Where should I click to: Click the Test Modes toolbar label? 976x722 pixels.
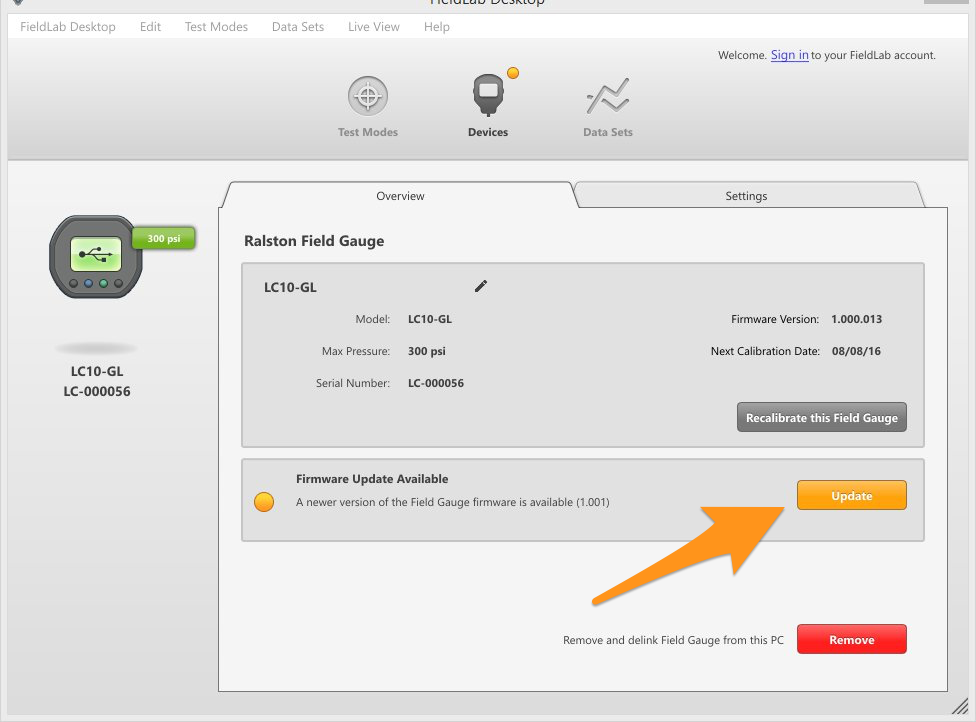coord(367,132)
